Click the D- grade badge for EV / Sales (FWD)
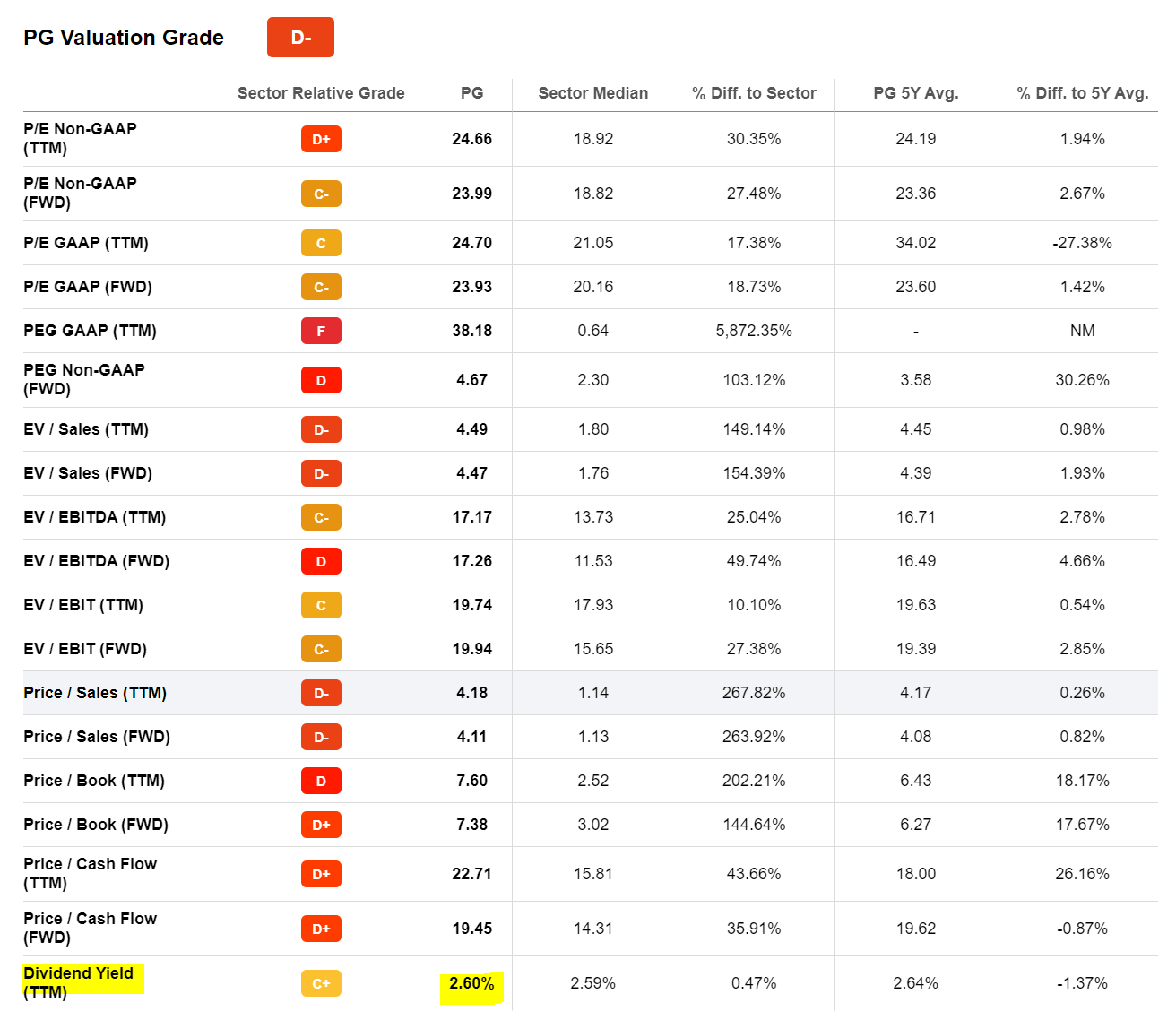 321,473
